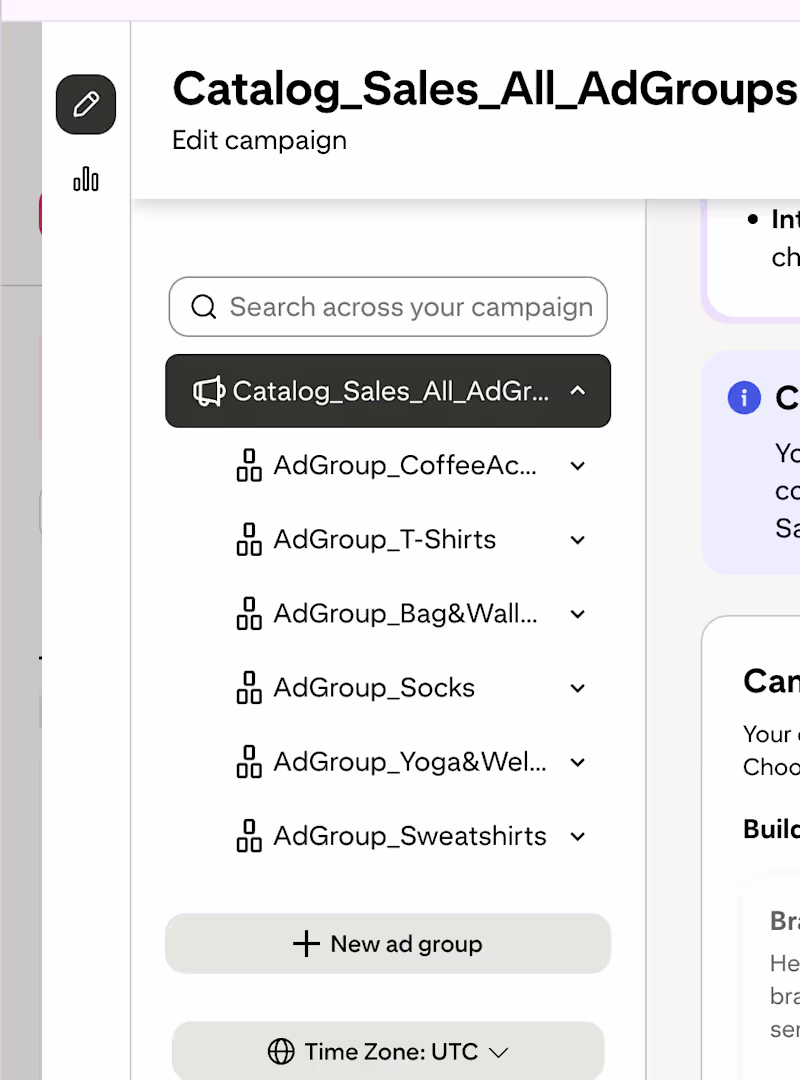Click the Catalog_Sales_All_AdGroups page title
Viewport: 800px width, 1080px height.
(485, 90)
